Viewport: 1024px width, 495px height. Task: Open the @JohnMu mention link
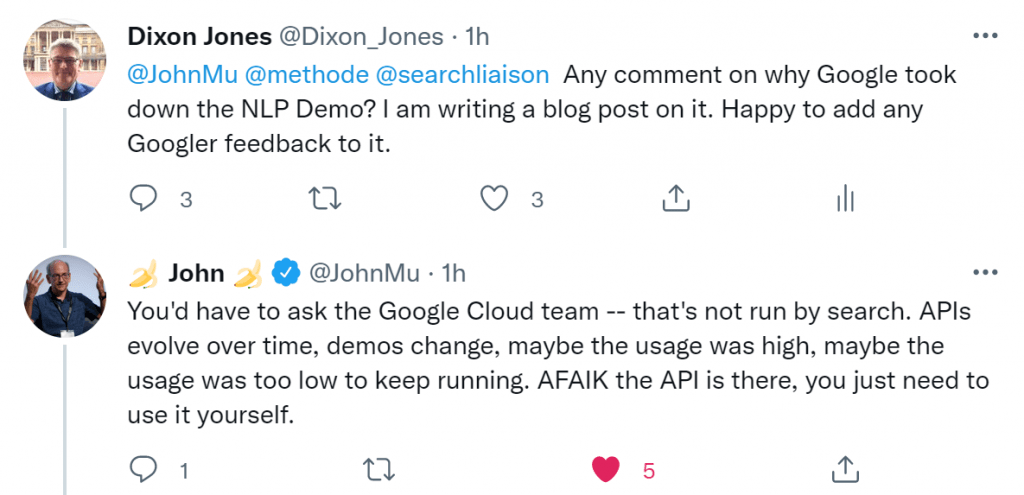pos(182,75)
